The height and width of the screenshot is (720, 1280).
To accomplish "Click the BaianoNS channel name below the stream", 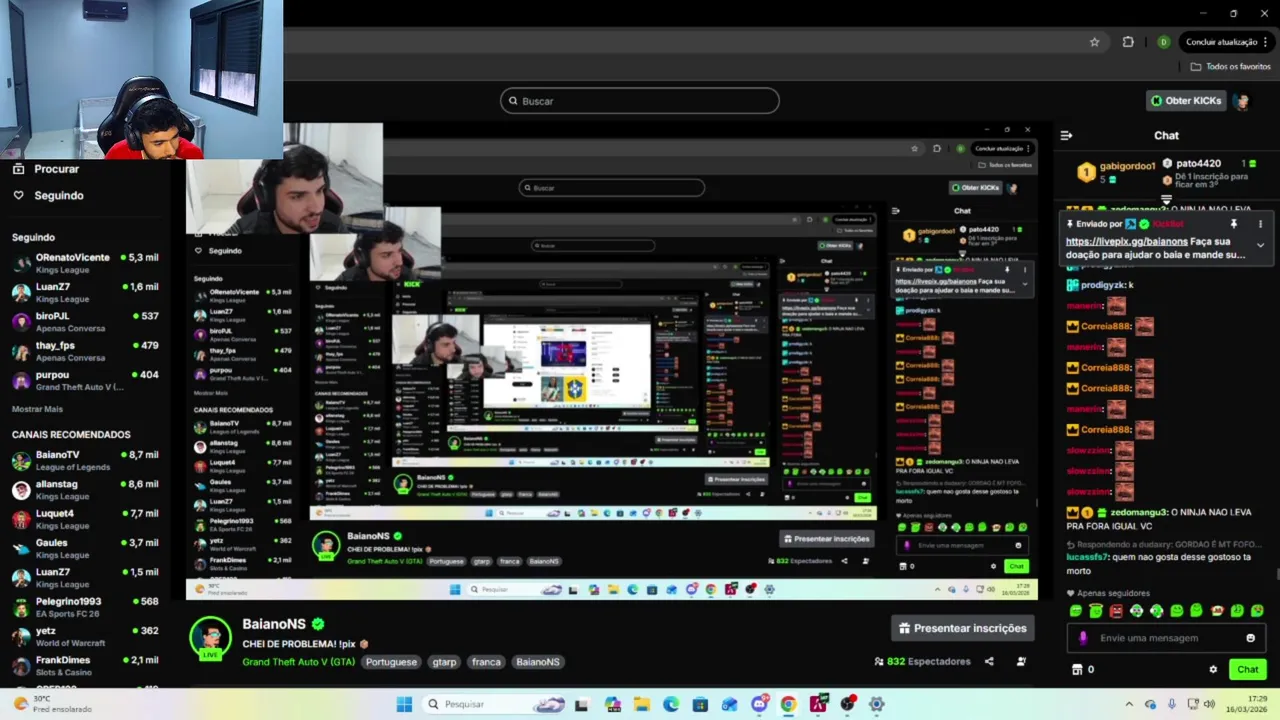I will (274, 624).
